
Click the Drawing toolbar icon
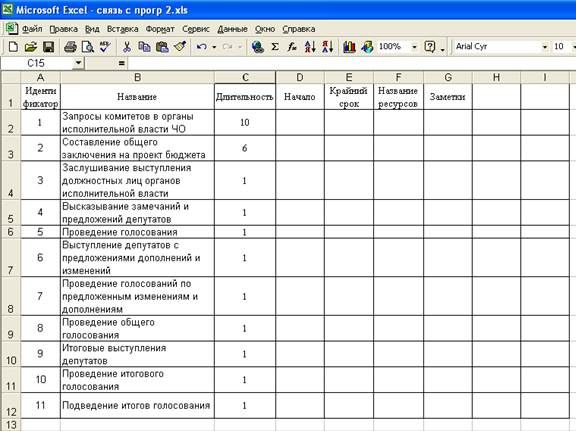click(367, 47)
